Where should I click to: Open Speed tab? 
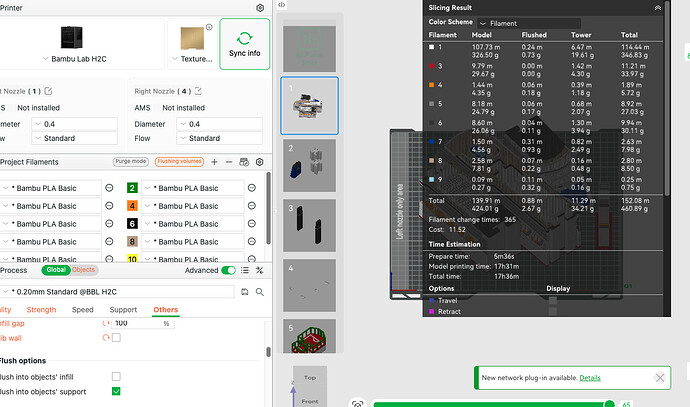(83, 310)
